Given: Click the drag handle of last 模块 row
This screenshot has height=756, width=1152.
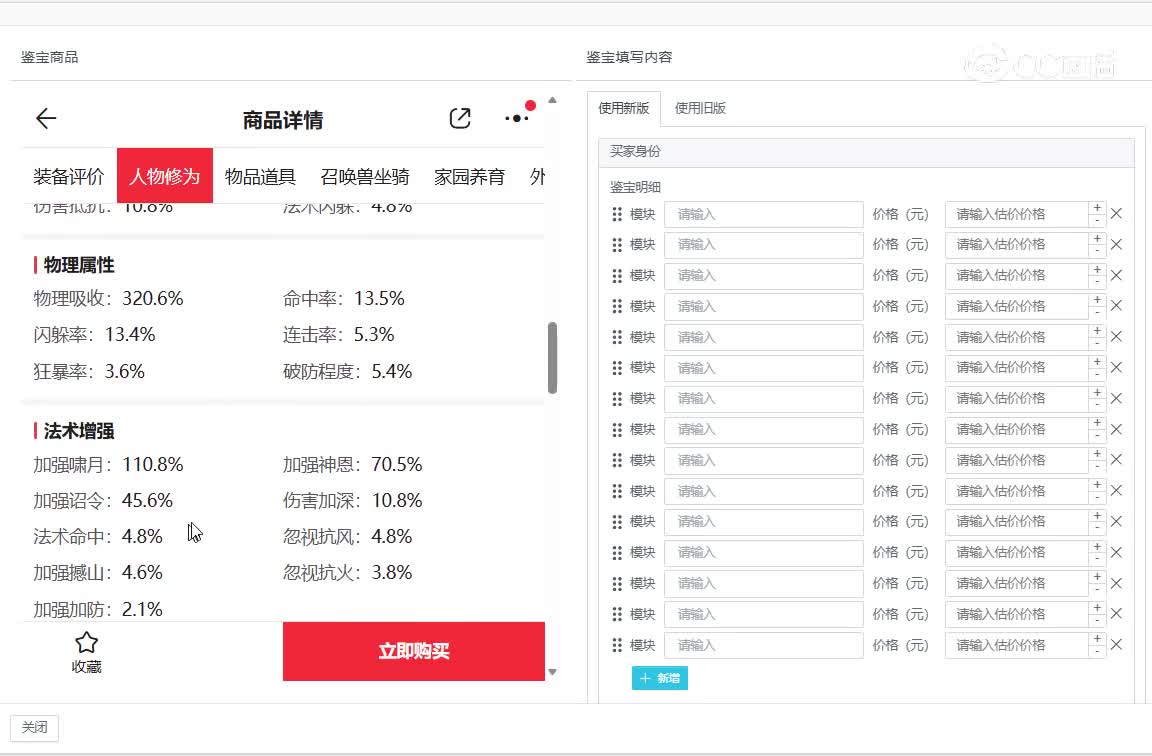Looking at the screenshot, I should point(617,645).
